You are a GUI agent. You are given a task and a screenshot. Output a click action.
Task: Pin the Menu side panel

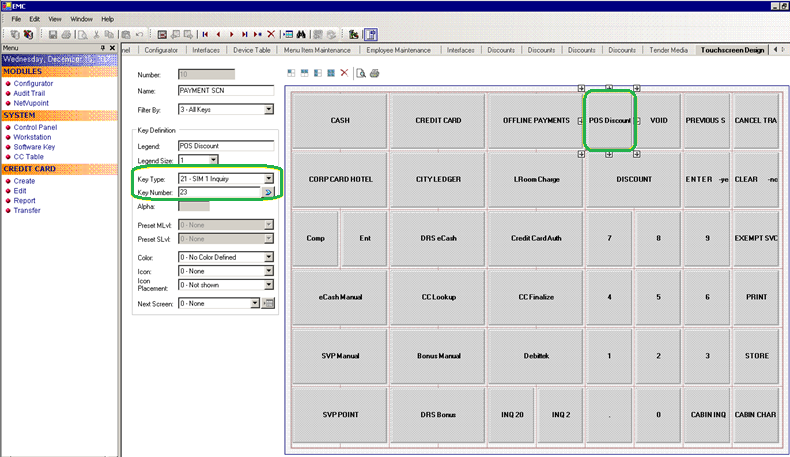pos(103,48)
